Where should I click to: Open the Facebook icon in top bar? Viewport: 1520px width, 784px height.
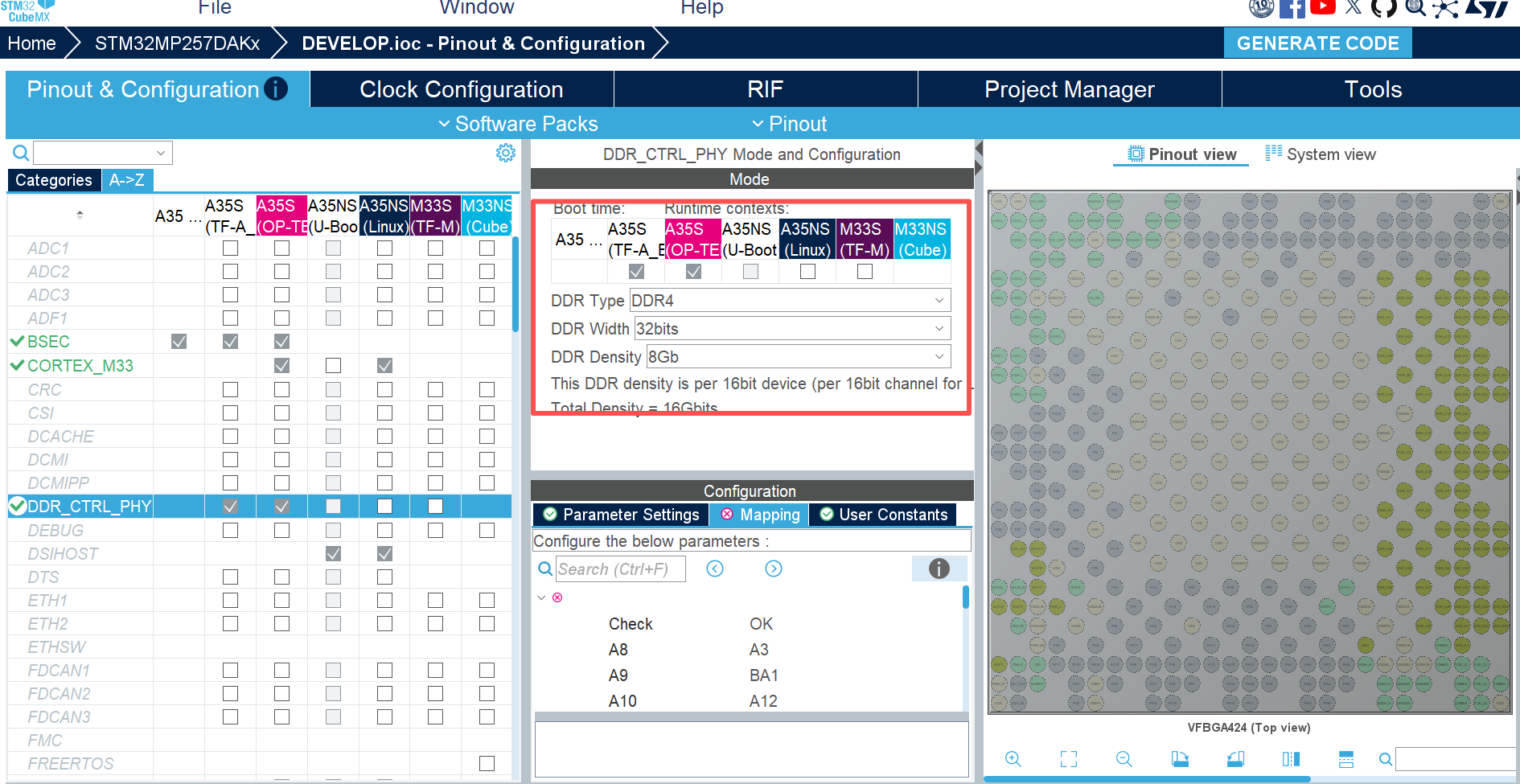click(x=1292, y=9)
